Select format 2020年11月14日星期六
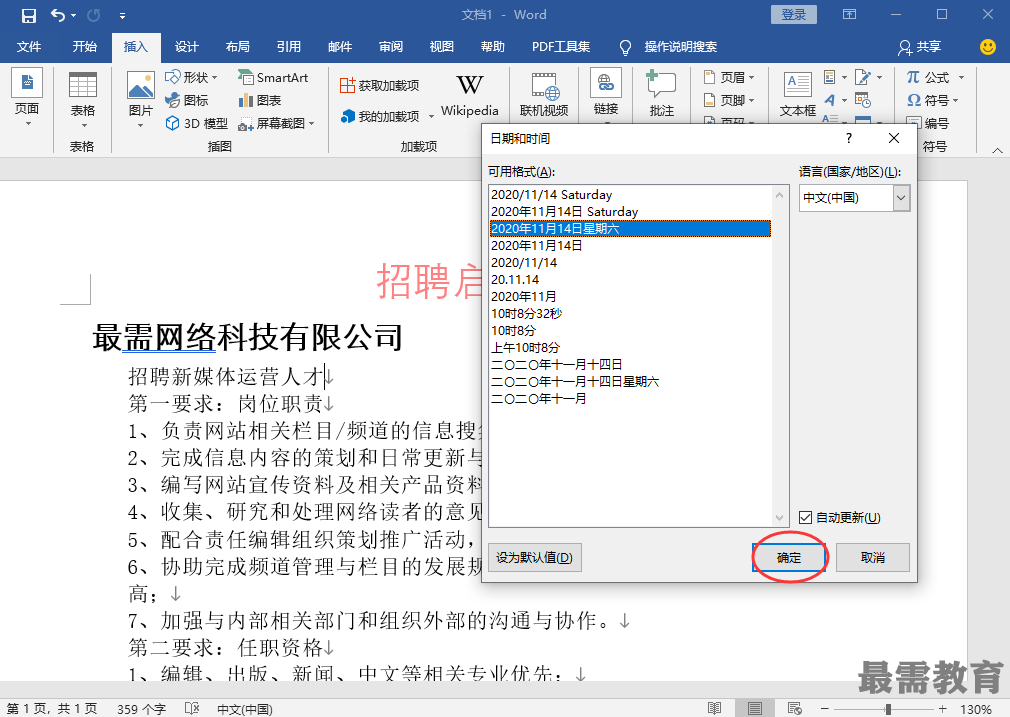The height and width of the screenshot is (717, 1010). [x=630, y=229]
